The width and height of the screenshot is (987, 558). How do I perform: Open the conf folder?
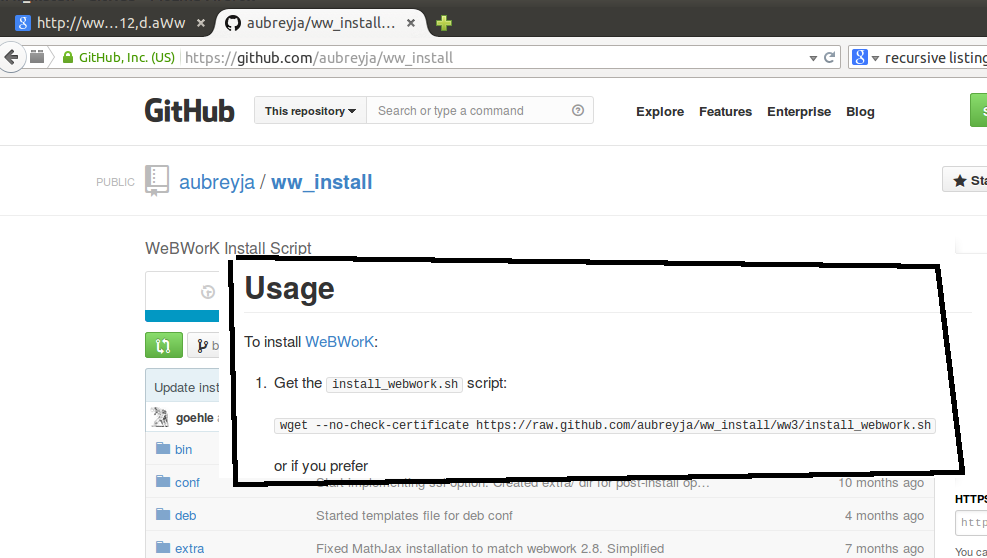tap(187, 482)
